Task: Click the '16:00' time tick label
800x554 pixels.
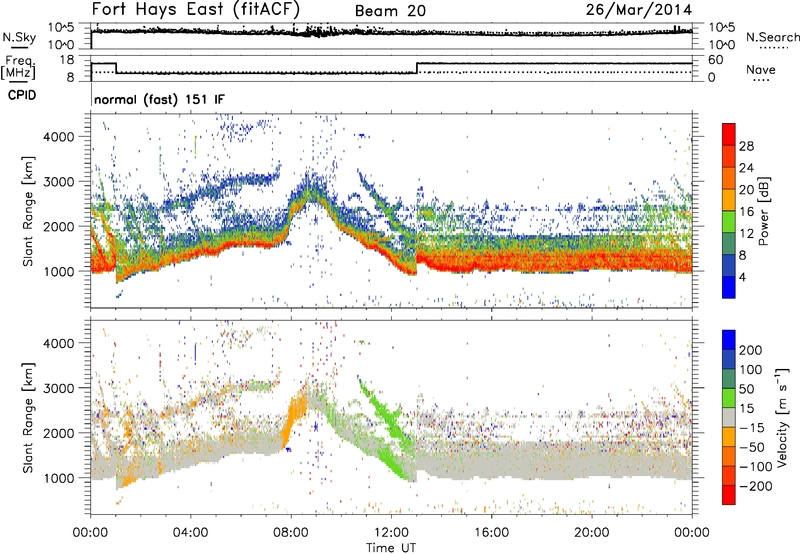Action: (x=491, y=533)
